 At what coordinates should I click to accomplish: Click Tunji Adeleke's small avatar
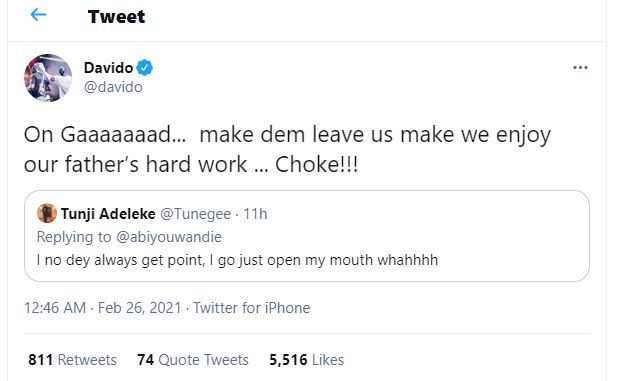47,213
